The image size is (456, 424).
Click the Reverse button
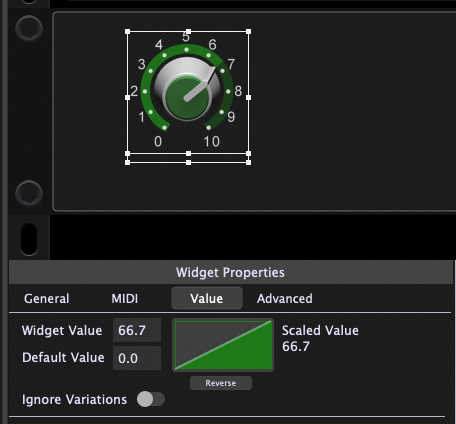click(221, 383)
